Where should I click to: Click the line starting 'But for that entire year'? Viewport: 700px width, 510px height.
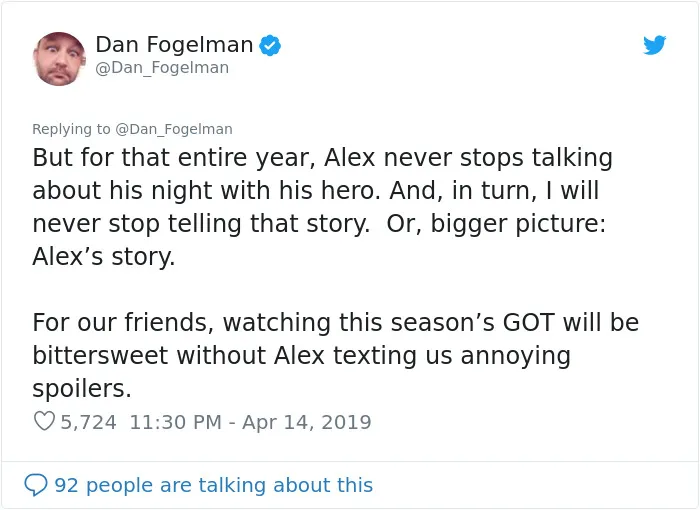pos(322,158)
